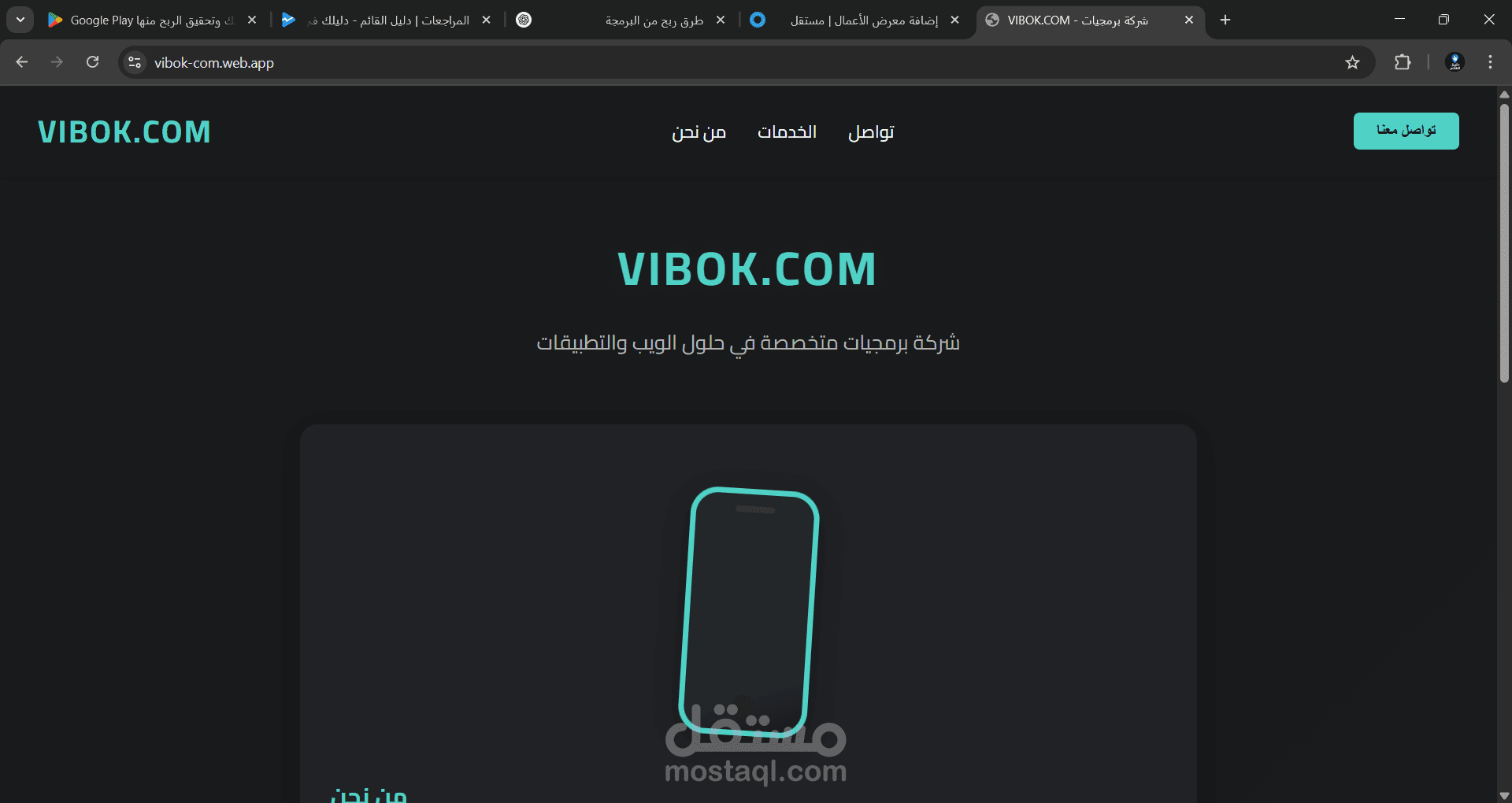Open the Chrome profile avatar

click(x=1455, y=62)
